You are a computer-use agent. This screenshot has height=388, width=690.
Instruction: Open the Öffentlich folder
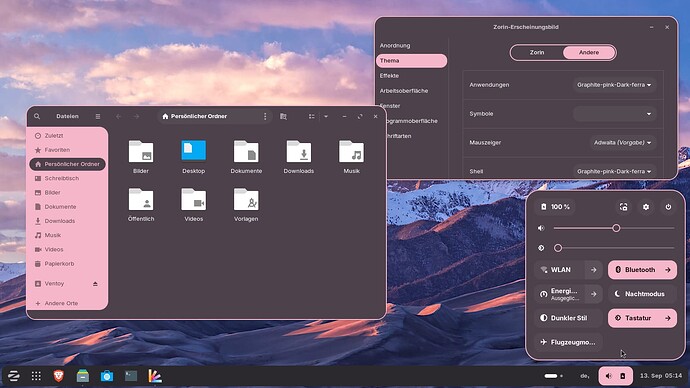[x=141, y=200]
